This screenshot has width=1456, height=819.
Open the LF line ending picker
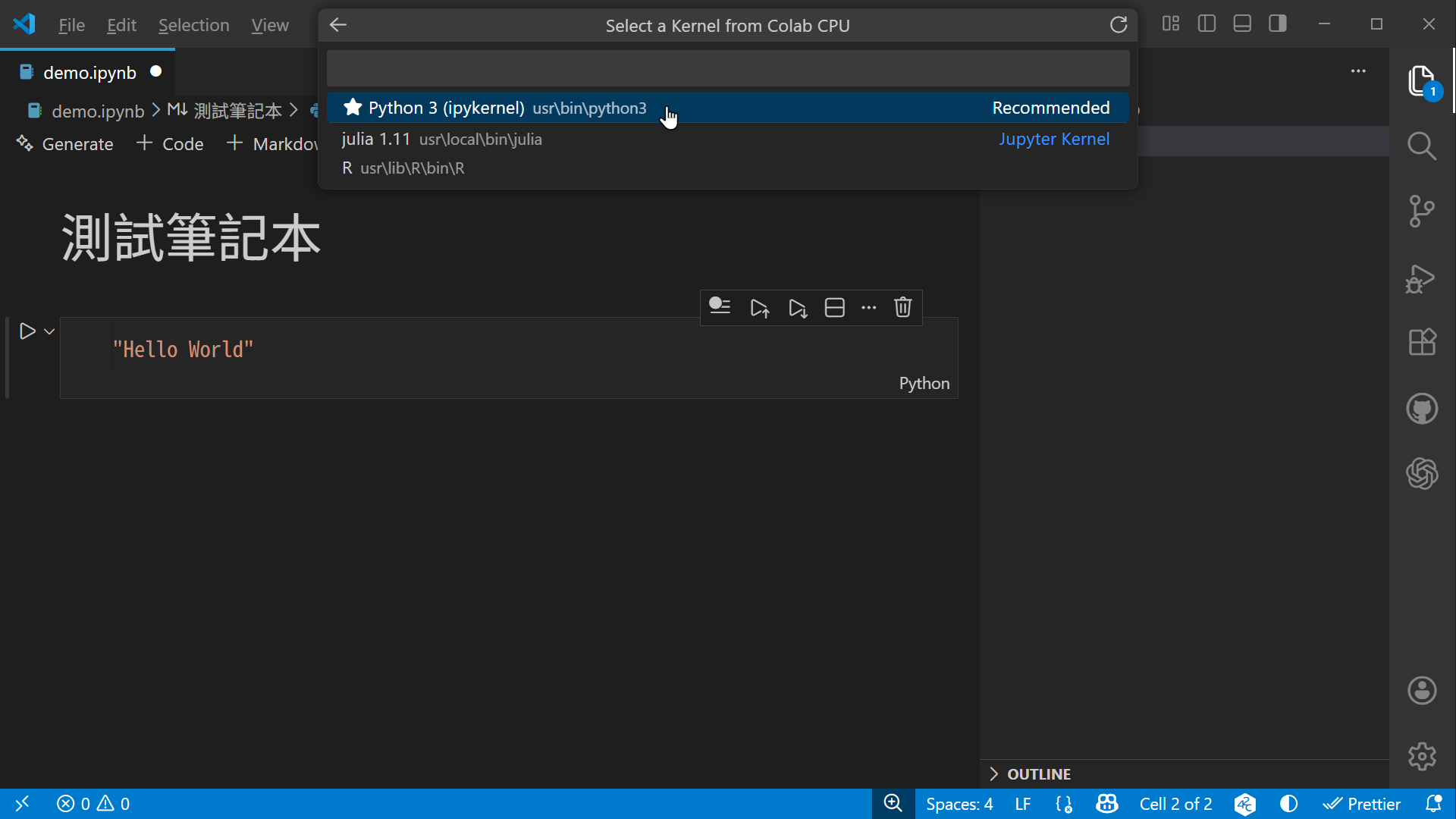1023,804
